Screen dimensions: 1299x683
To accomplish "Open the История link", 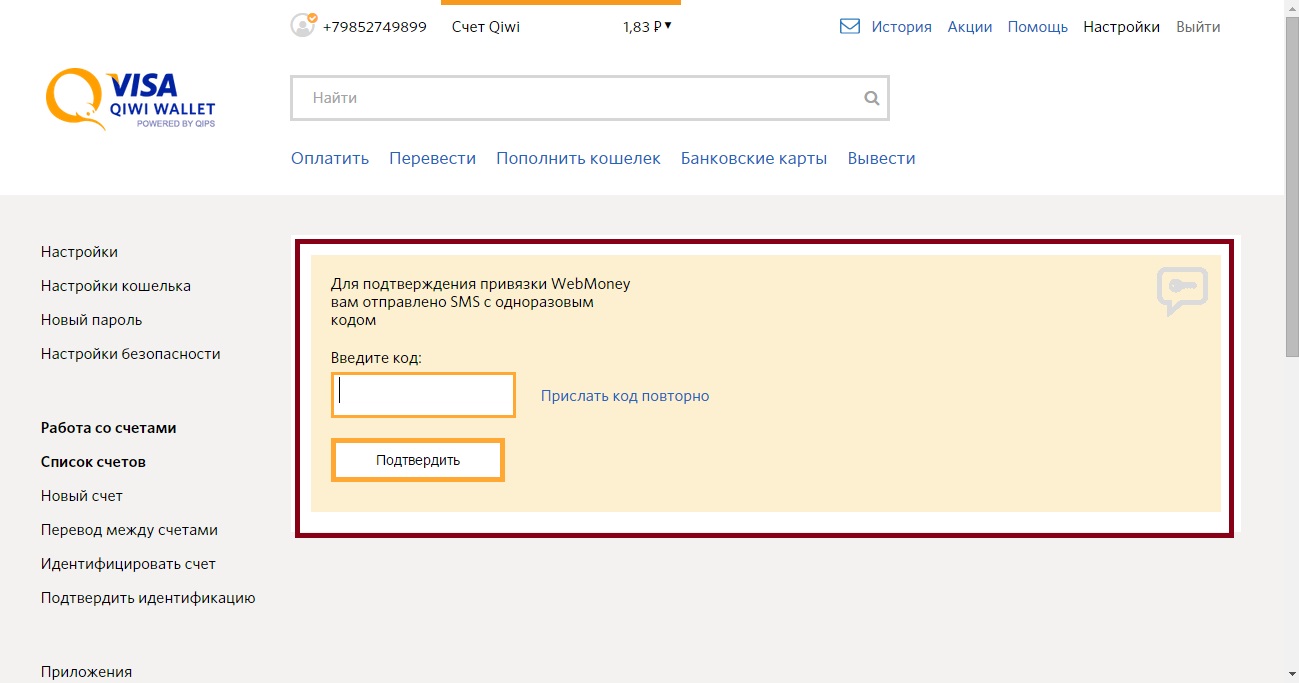I will 901,27.
